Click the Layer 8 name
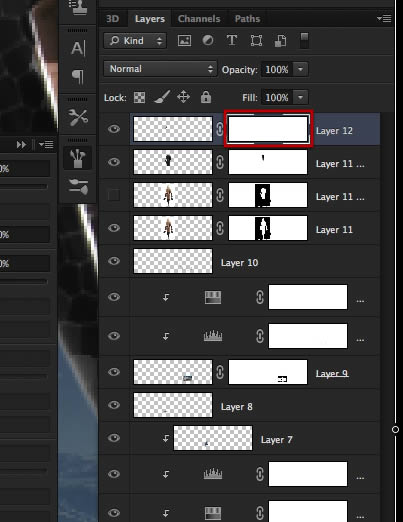Viewport: 403px width, 522px height. 237,407
